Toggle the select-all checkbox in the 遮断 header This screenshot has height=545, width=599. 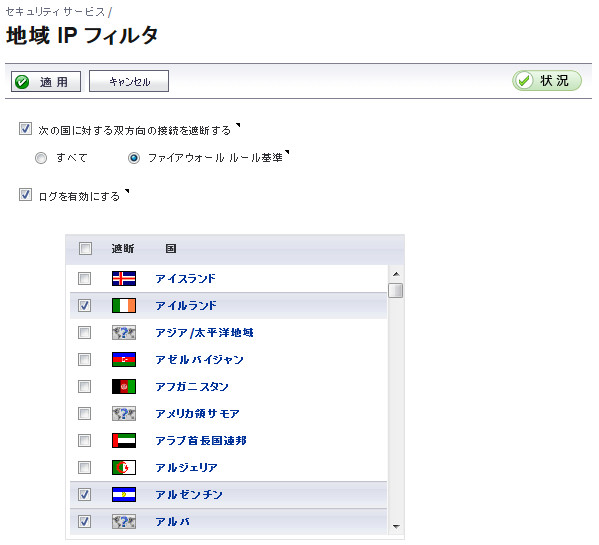(85, 249)
